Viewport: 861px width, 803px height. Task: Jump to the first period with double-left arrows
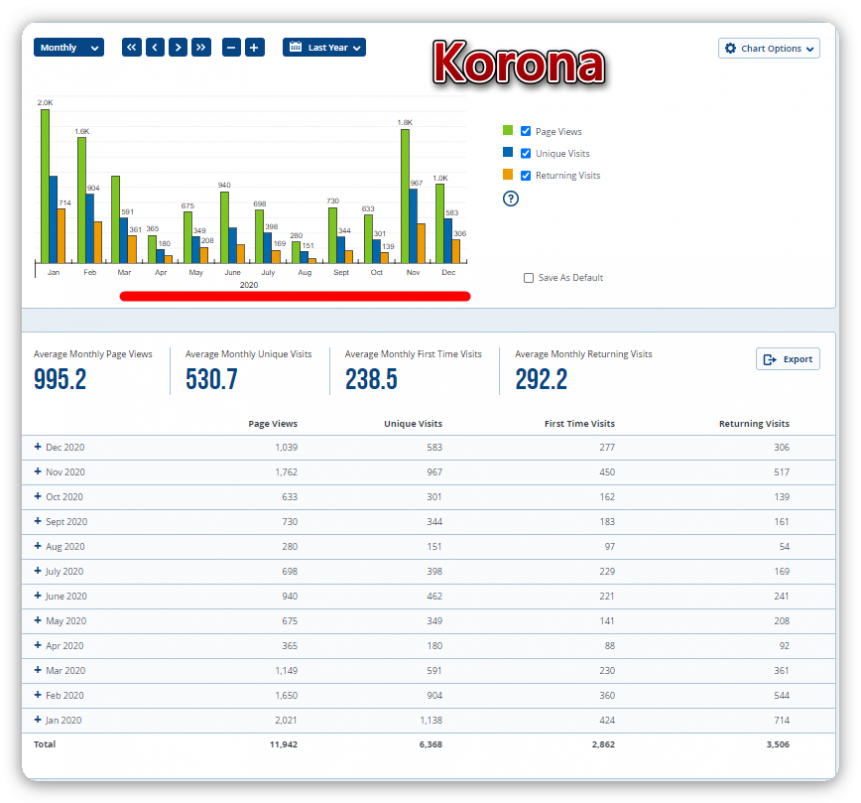click(132, 47)
